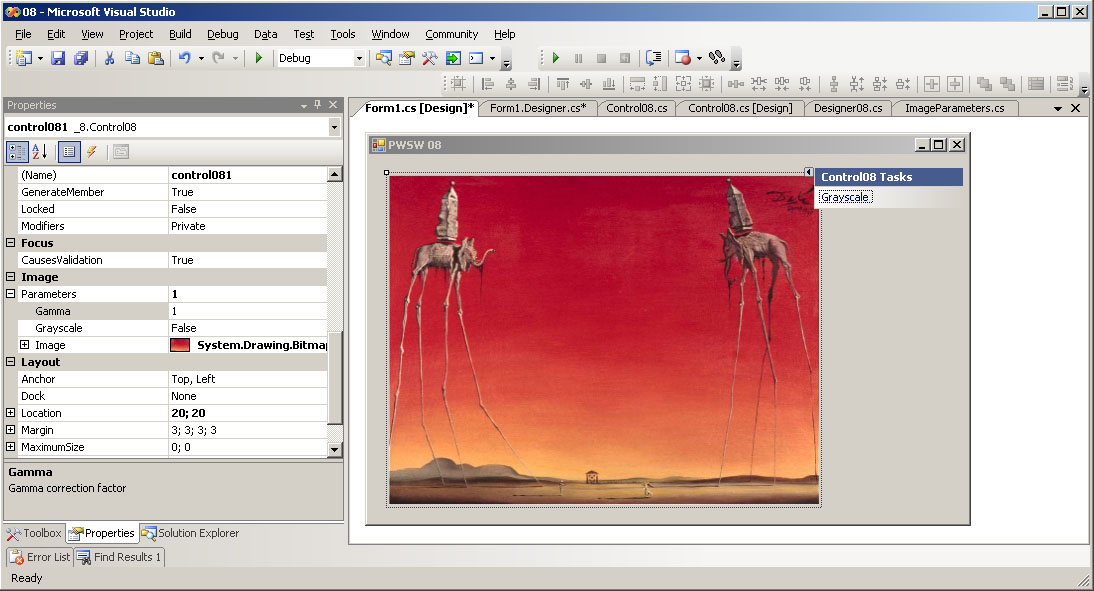Open the Error List tab
Image resolution: width=1094 pixels, height=591 pixels.
[x=40, y=557]
